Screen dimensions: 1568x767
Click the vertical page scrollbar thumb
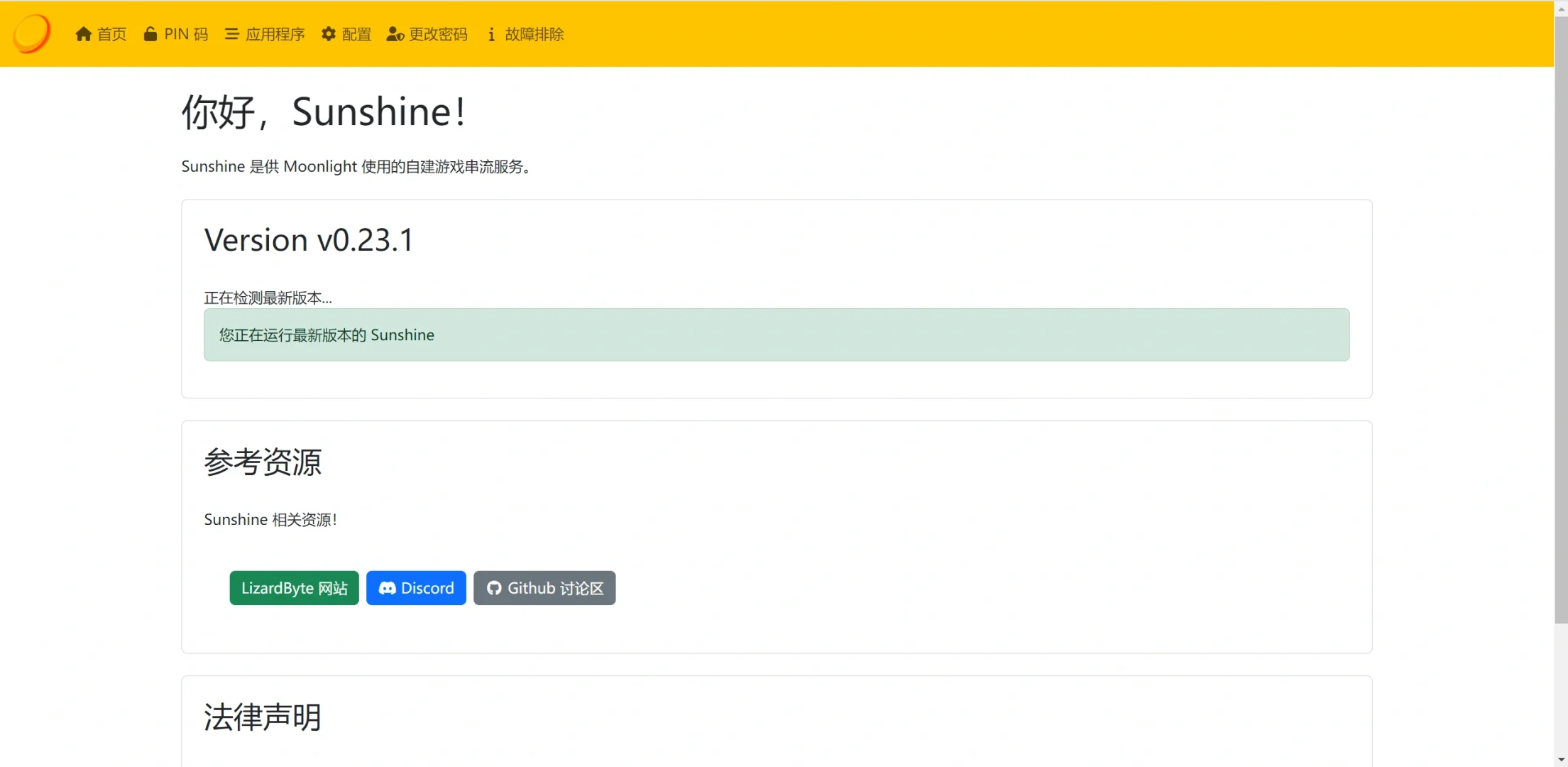(1560, 320)
